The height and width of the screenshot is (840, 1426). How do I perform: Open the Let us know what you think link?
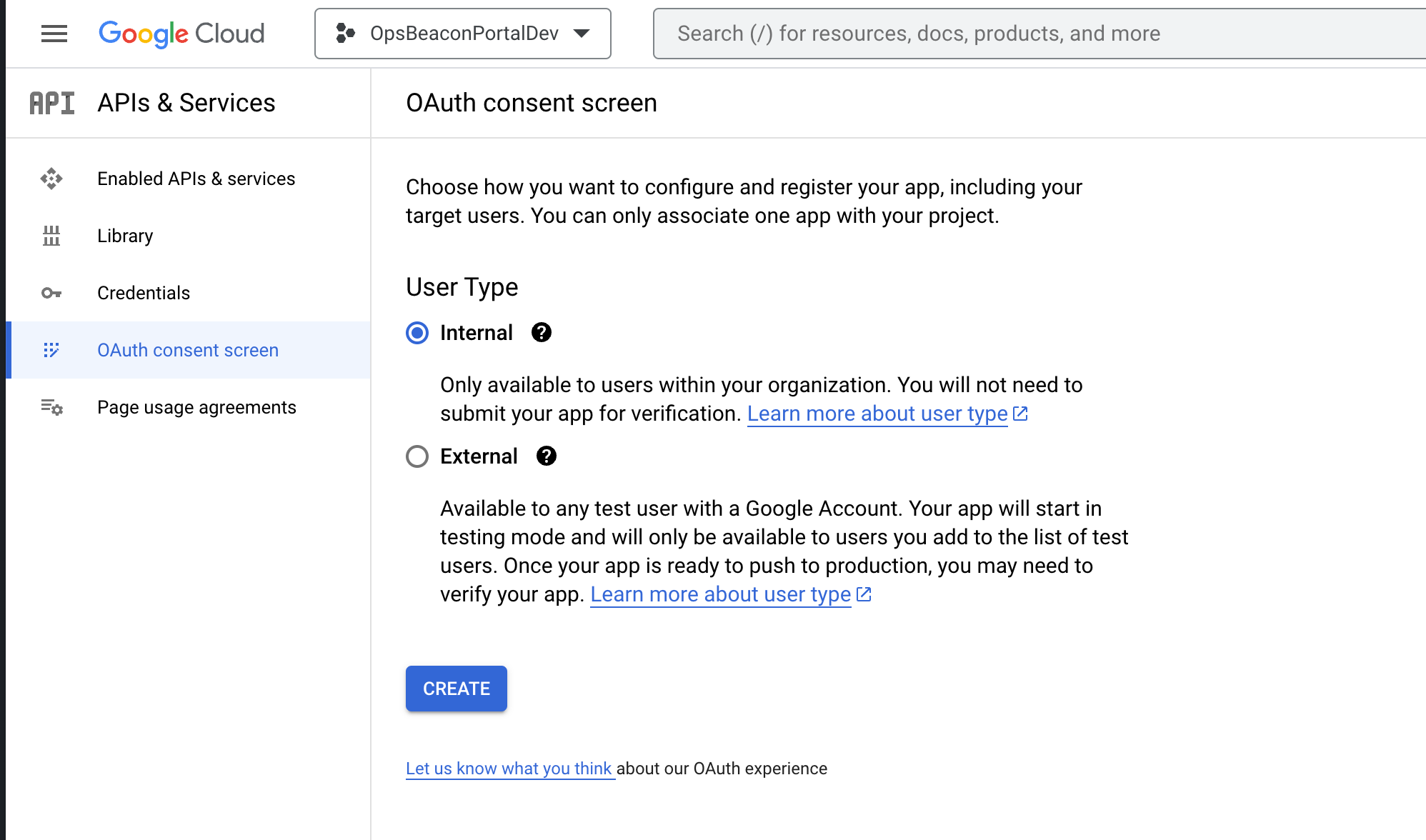[x=509, y=769]
